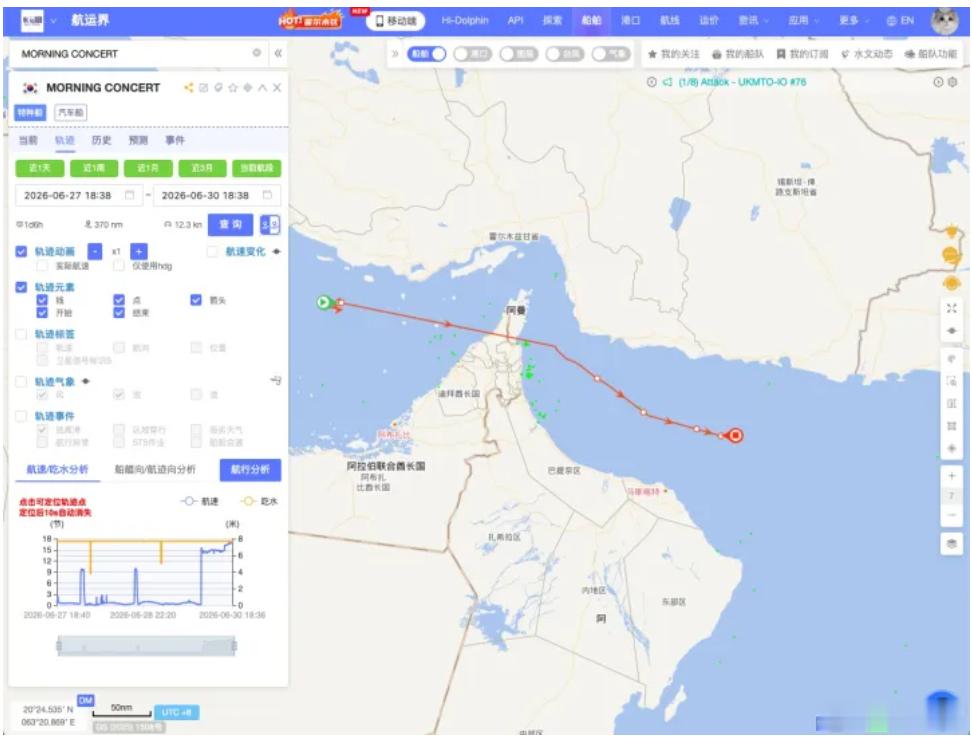Click the clear icon in search box
The height and width of the screenshot is (741, 972).
(x=257, y=53)
